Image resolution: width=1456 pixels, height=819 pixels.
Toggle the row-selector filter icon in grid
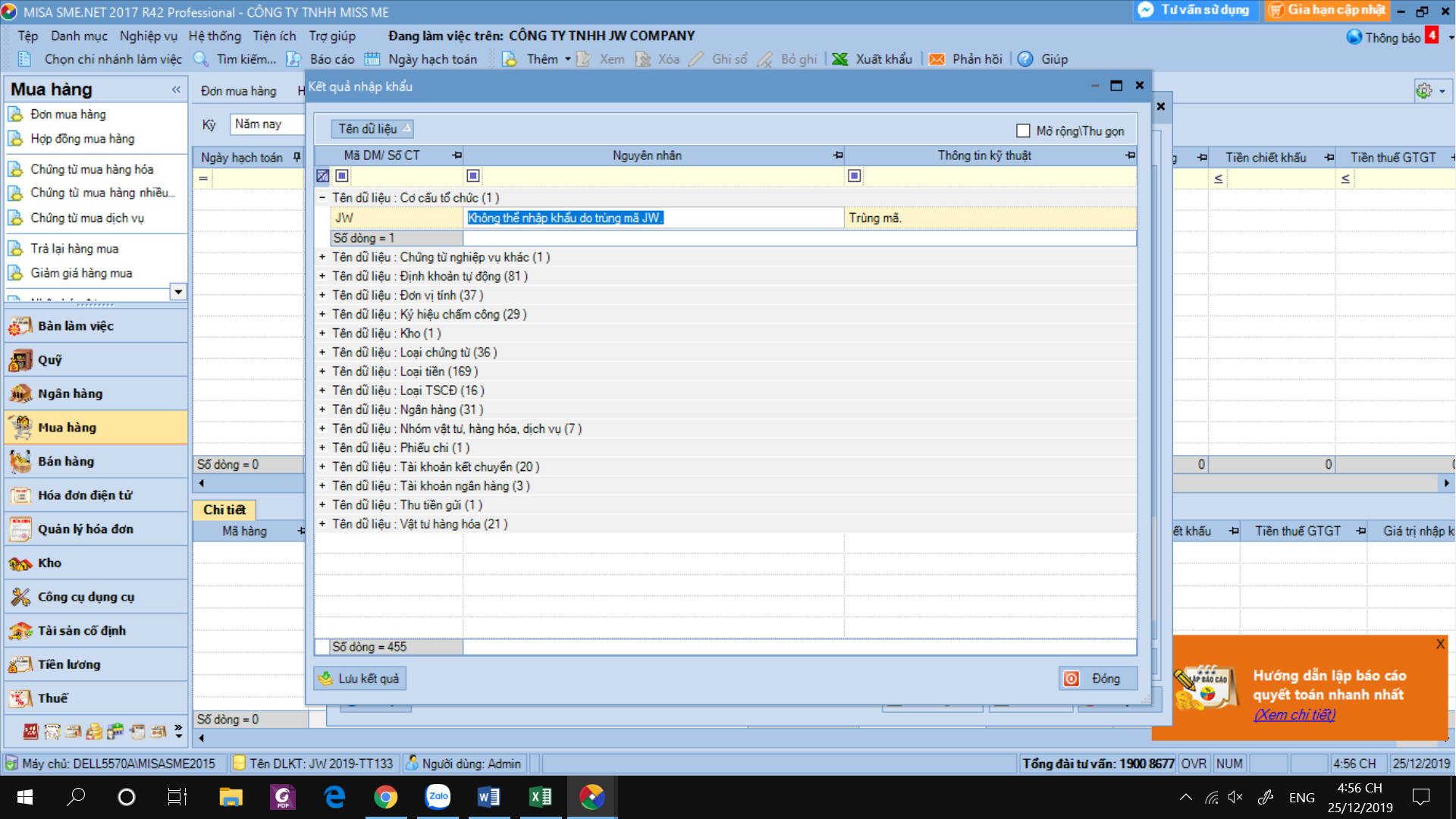pos(322,176)
